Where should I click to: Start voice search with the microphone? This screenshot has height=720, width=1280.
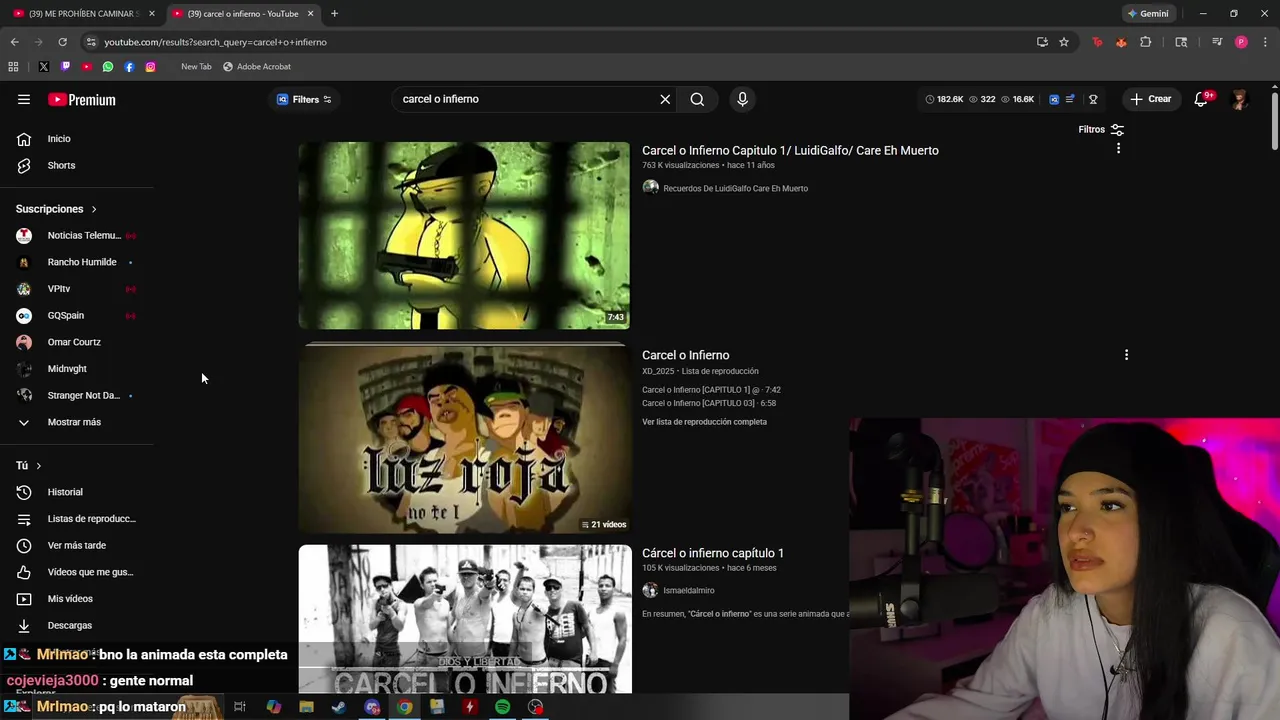coord(742,99)
